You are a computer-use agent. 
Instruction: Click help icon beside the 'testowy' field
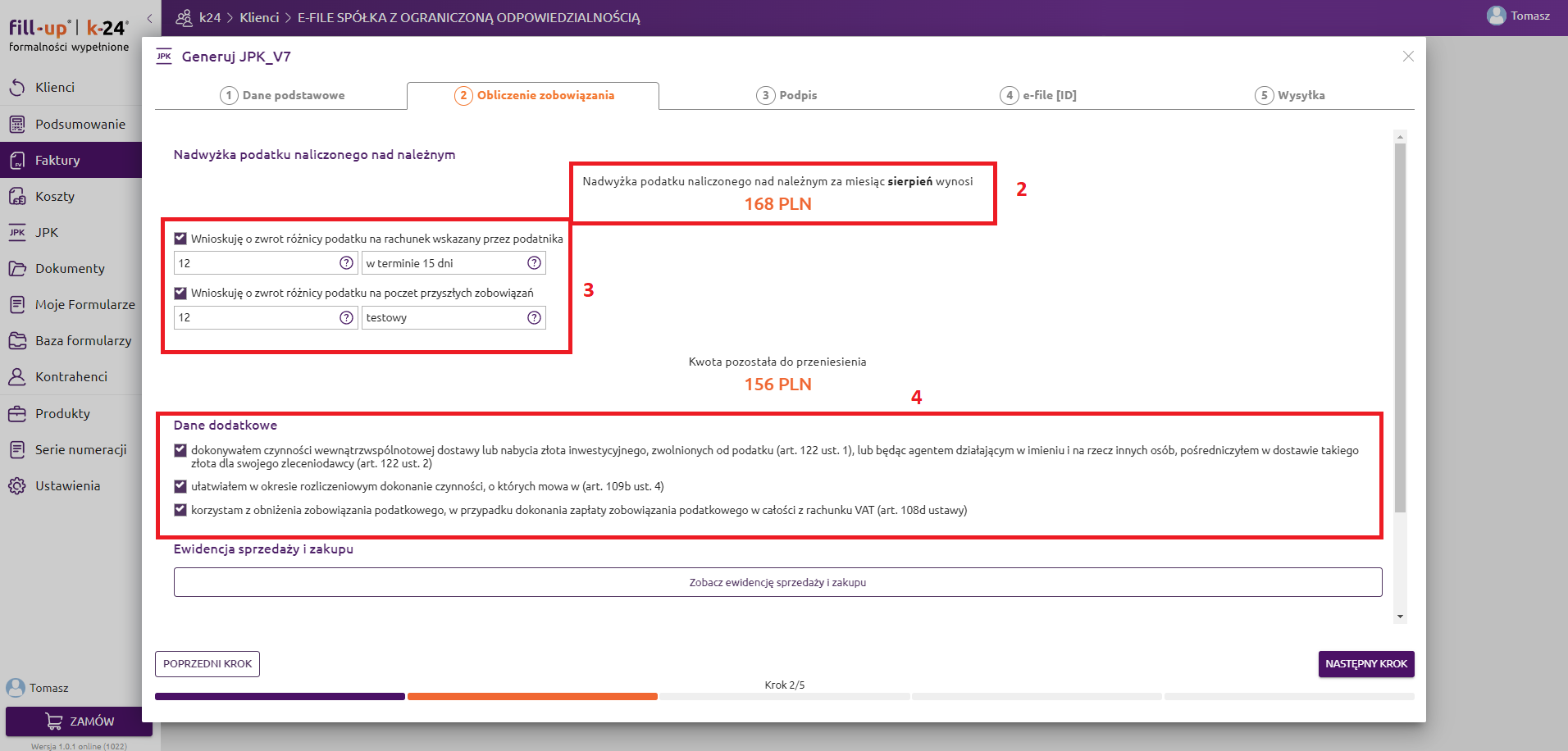click(x=534, y=317)
